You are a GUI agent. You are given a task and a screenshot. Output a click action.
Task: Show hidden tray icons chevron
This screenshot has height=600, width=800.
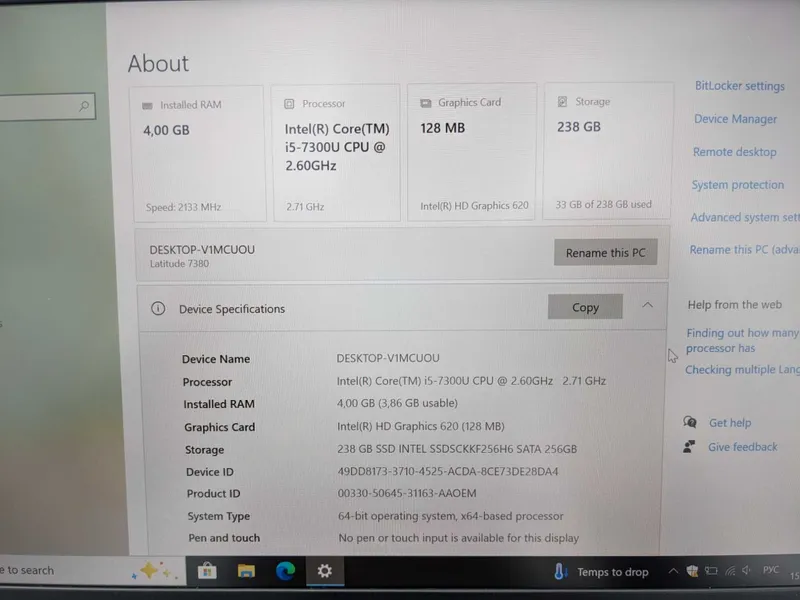(673, 571)
